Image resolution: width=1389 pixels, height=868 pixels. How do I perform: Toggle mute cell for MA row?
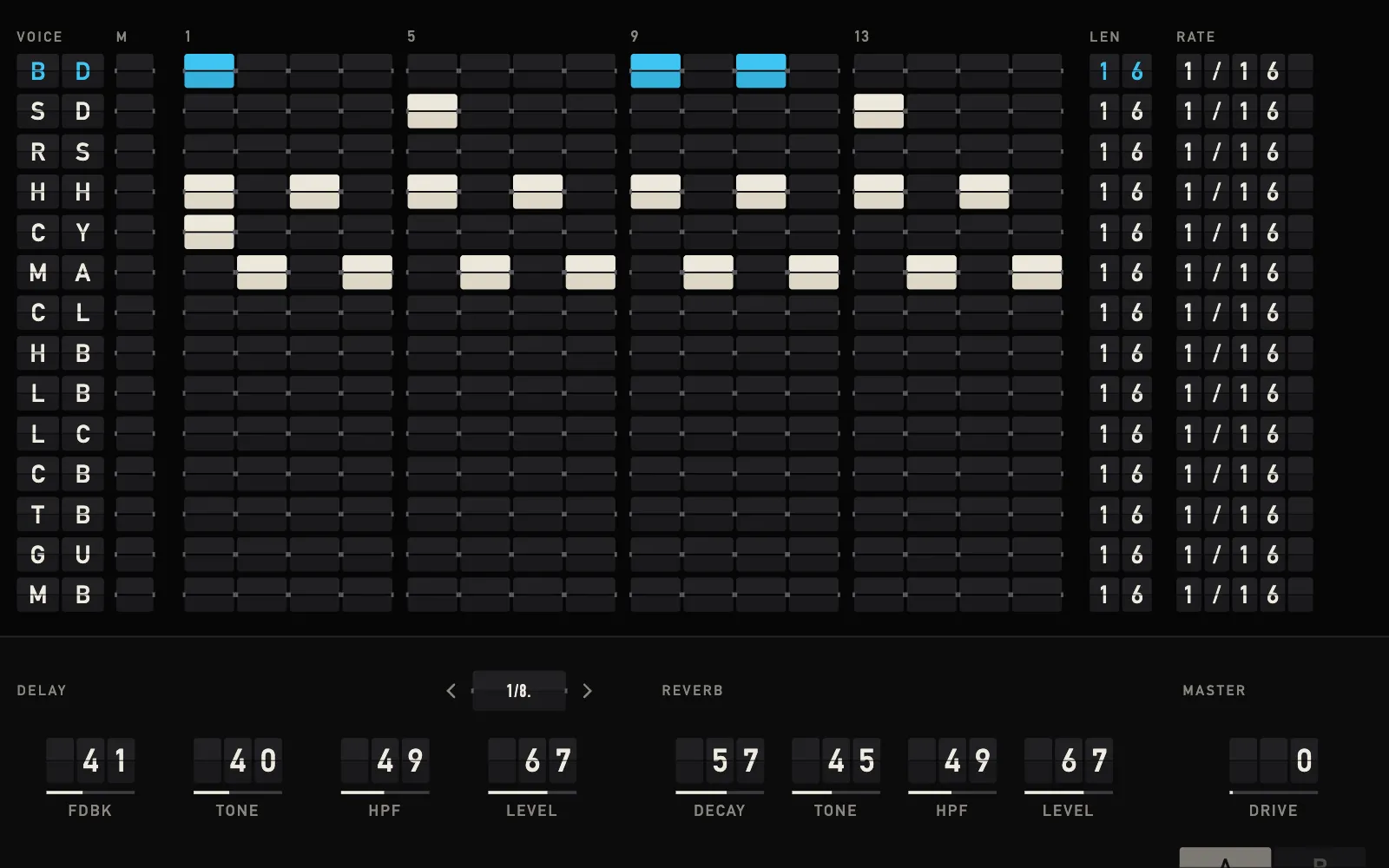coord(135,273)
